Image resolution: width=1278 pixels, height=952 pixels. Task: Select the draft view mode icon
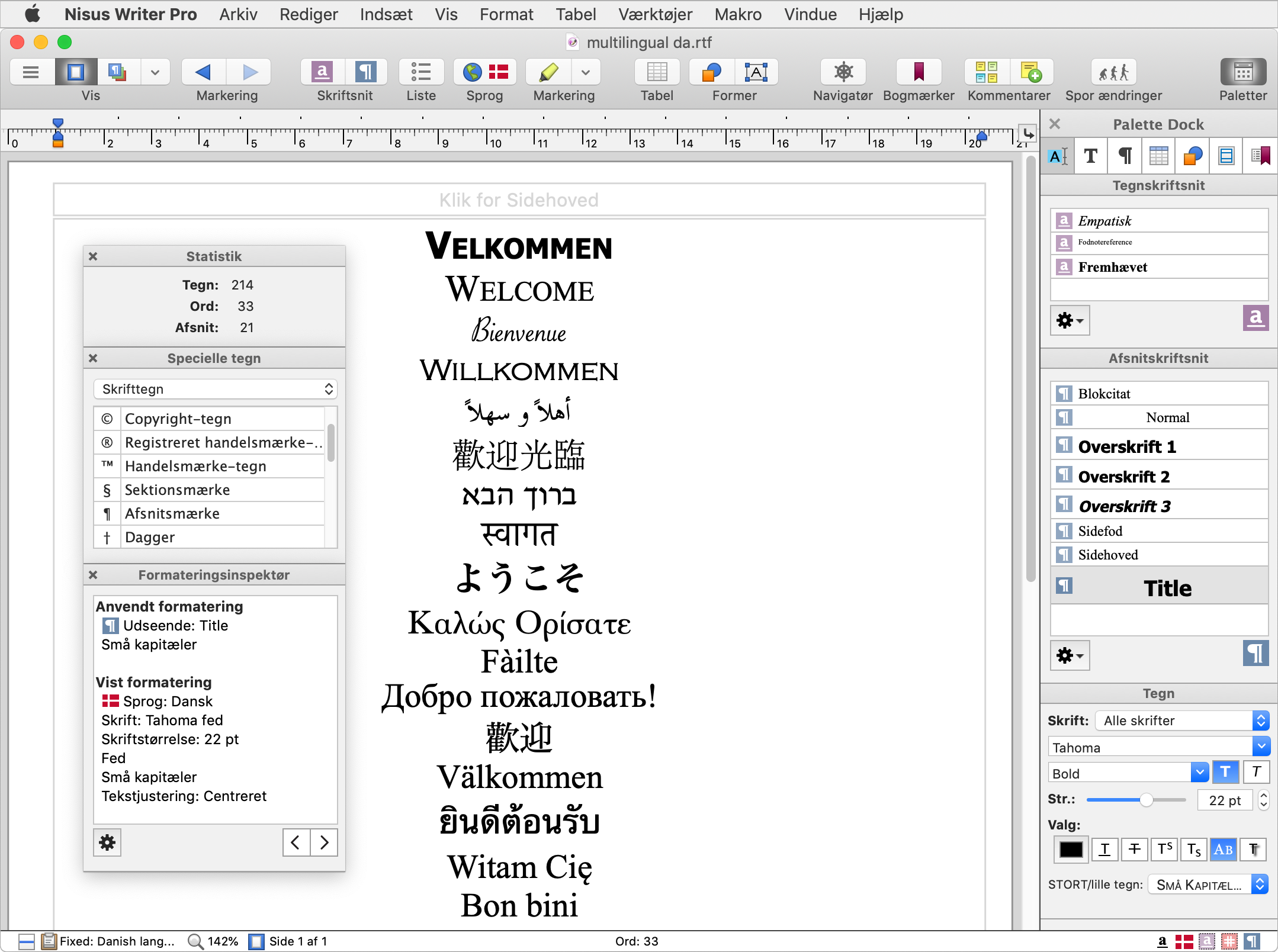[x=118, y=72]
